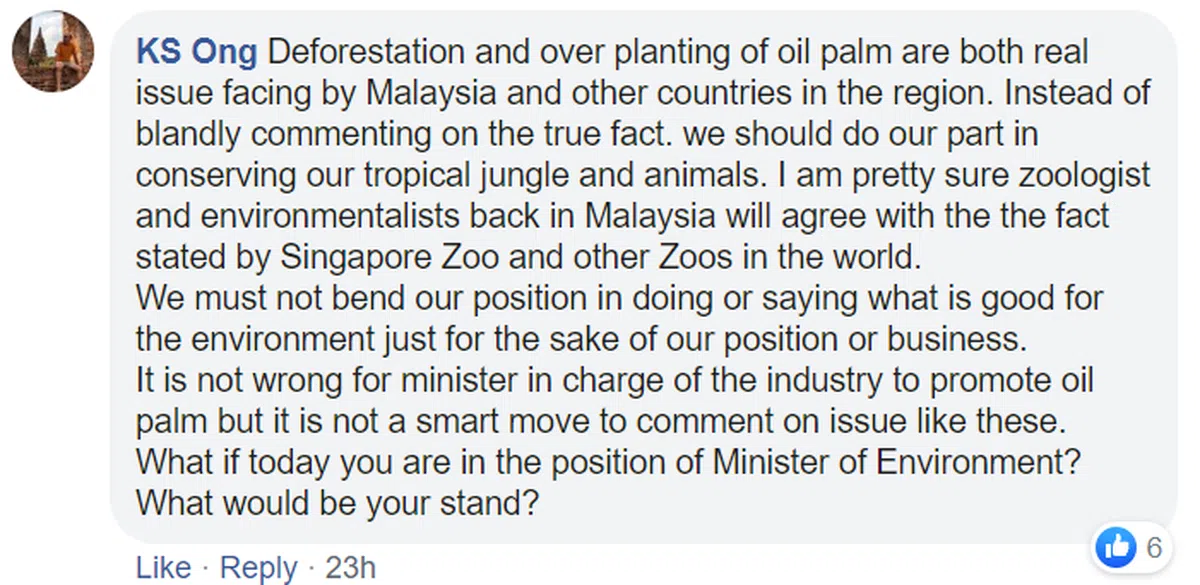Image resolution: width=1200 pixels, height=585 pixels.
Task: Click the phrase "smart move" in the comment
Action: coord(492,420)
